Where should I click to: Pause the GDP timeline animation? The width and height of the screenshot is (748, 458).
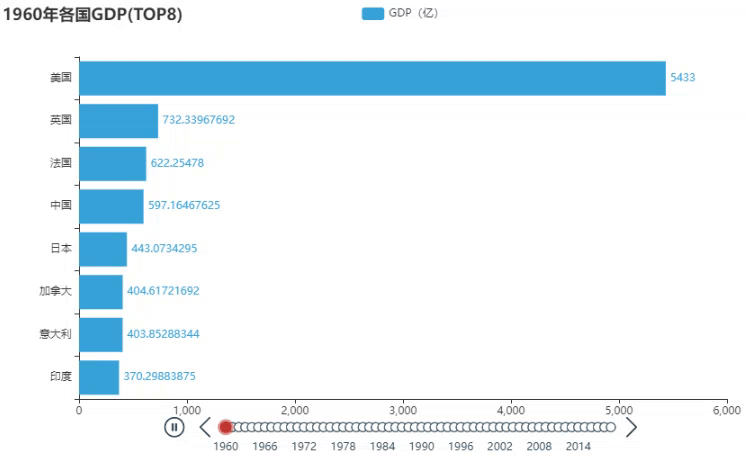pyautogui.click(x=174, y=427)
